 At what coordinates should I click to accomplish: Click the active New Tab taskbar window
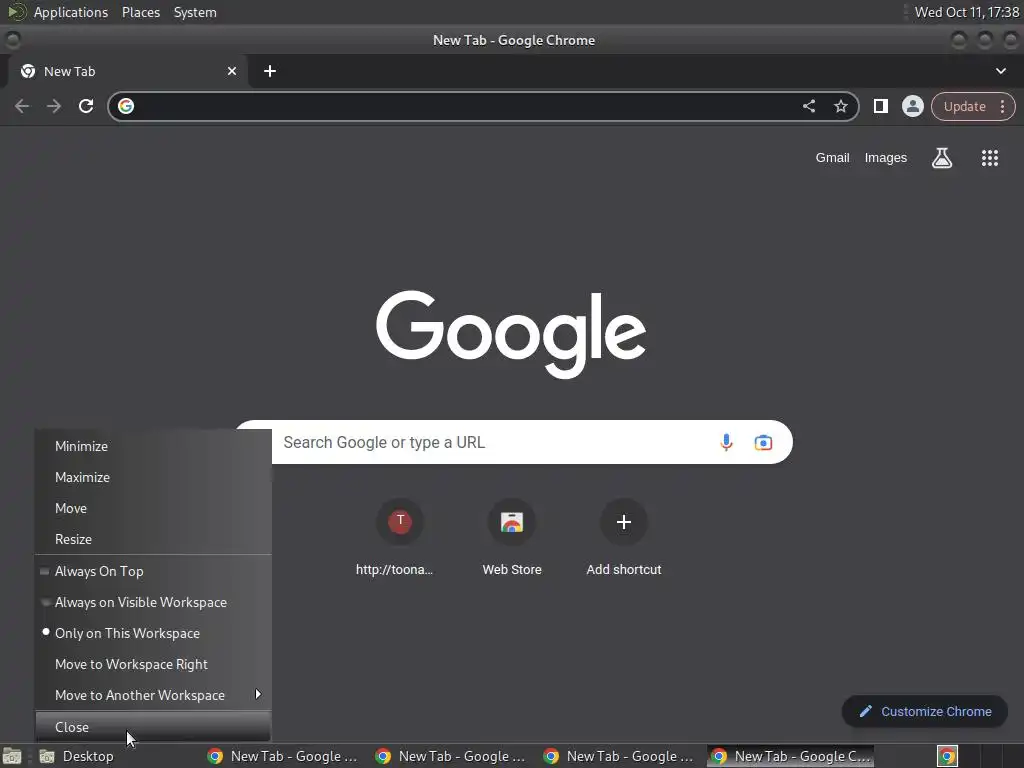(x=791, y=756)
